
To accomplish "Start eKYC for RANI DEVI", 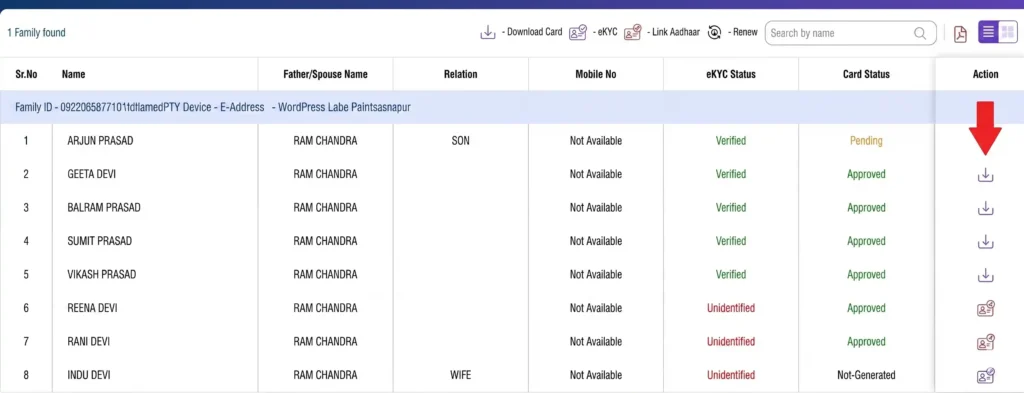I will (x=985, y=341).
